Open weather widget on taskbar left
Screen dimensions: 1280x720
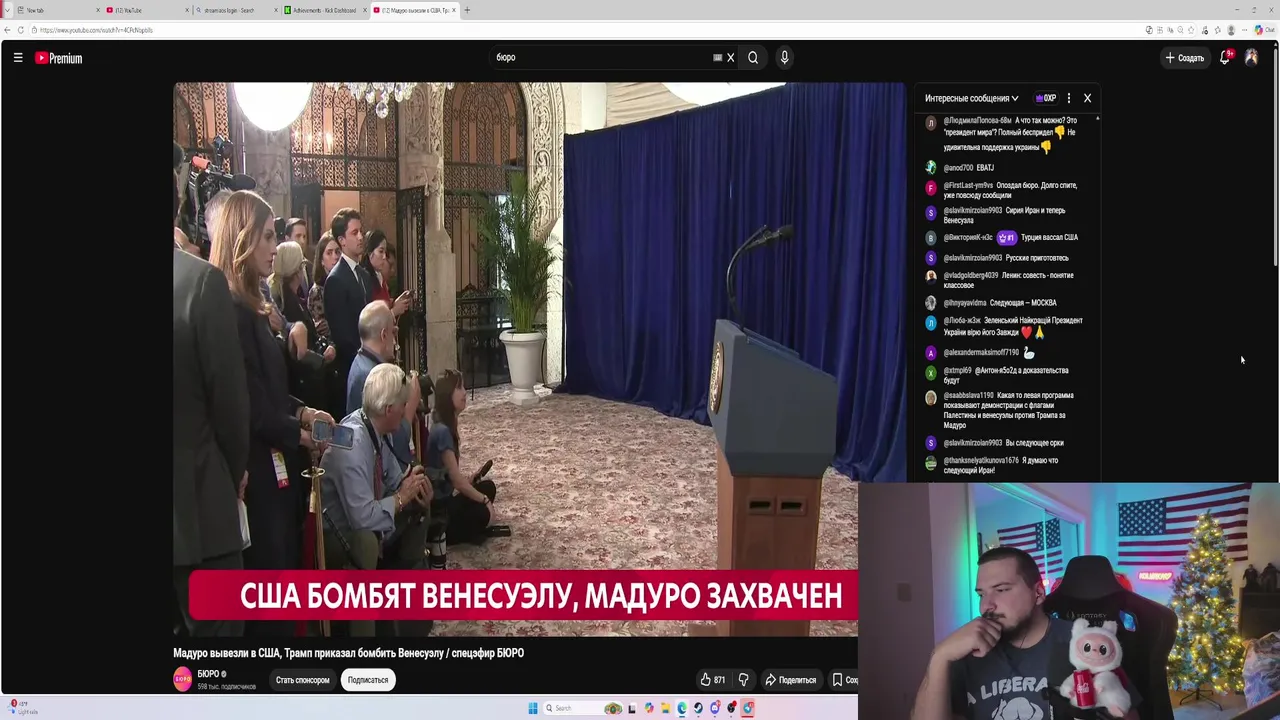(23, 708)
